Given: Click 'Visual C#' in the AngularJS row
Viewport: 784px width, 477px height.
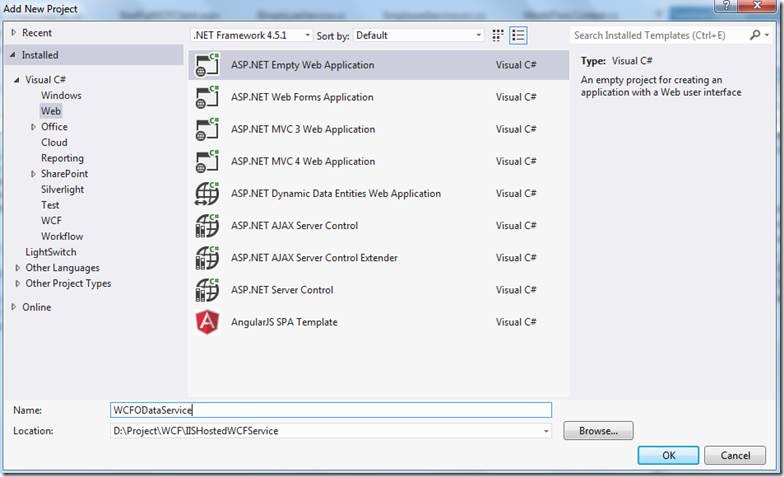Looking at the screenshot, I should coord(516,322).
